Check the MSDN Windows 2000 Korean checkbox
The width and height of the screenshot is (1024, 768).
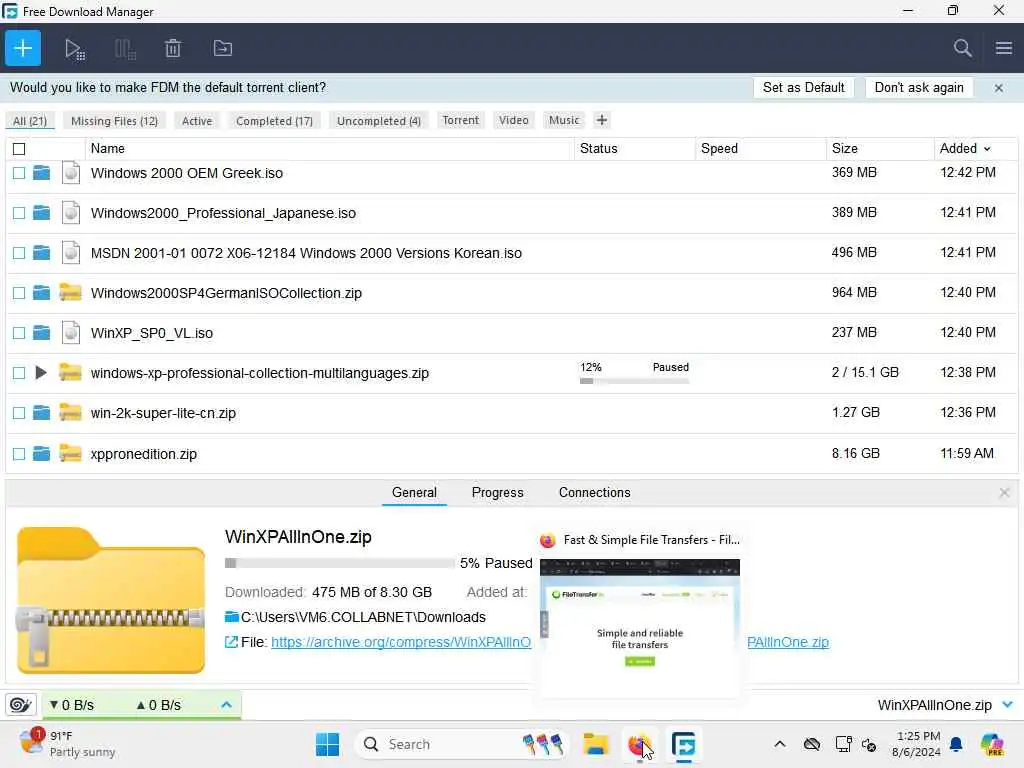[19, 253]
